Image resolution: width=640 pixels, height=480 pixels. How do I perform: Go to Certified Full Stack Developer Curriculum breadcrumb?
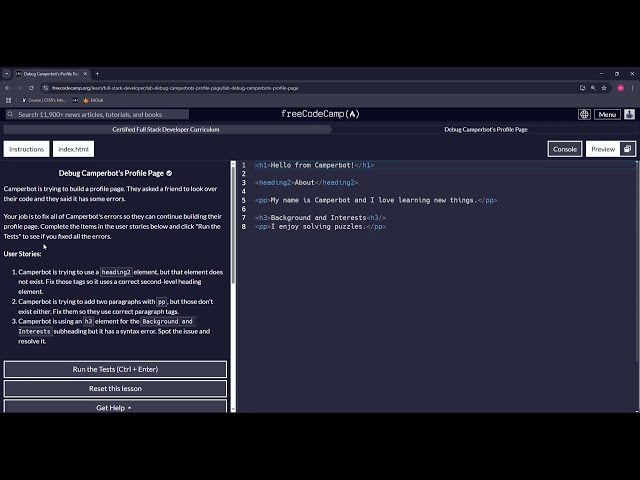(166, 129)
